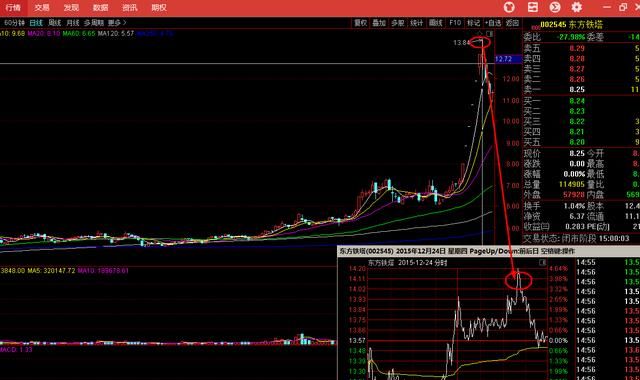Click the 统计 statistics button
The height and width of the screenshot is (380, 640).
416,23
